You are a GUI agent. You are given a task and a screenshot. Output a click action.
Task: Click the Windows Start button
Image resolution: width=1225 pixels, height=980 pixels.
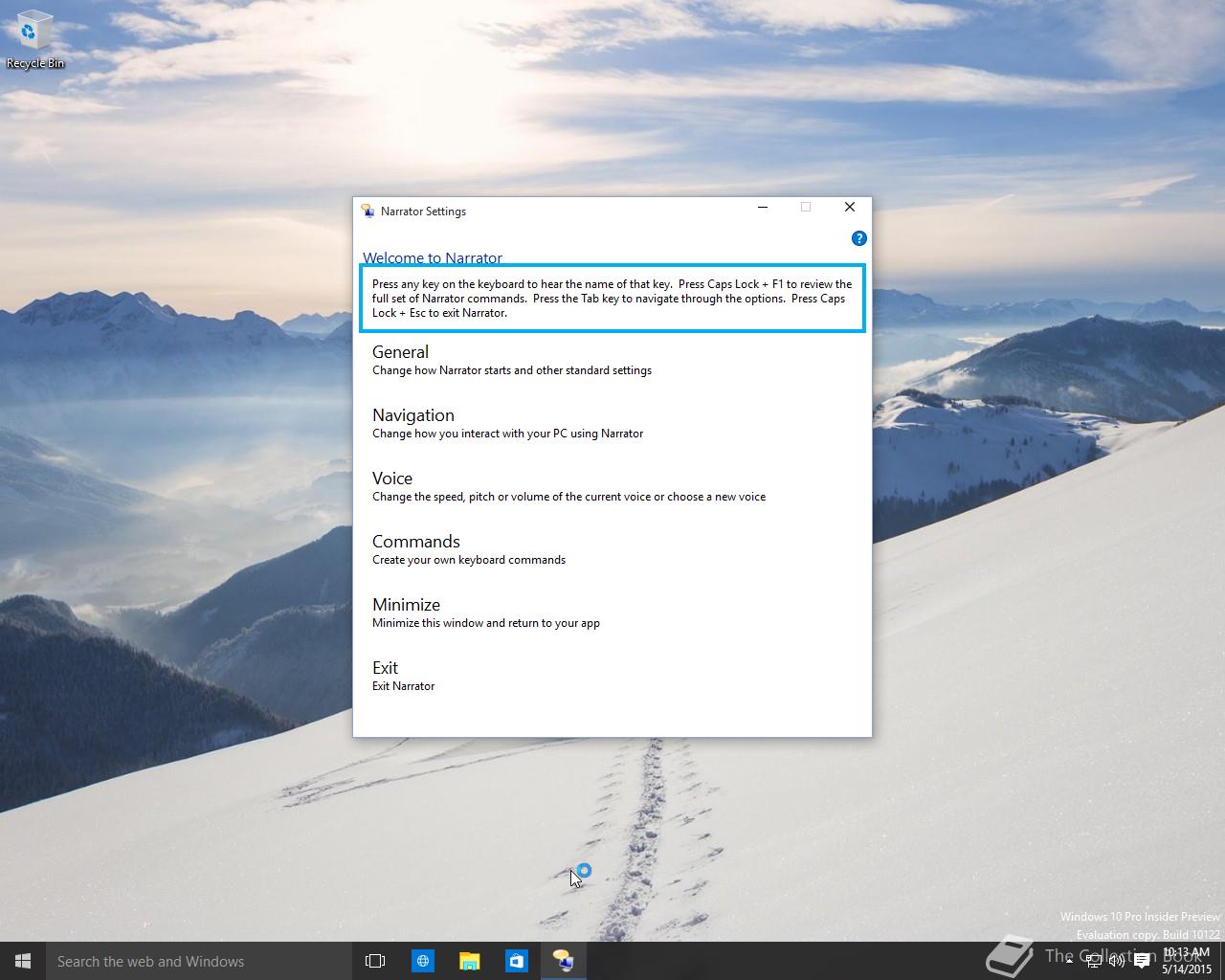click(23, 961)
